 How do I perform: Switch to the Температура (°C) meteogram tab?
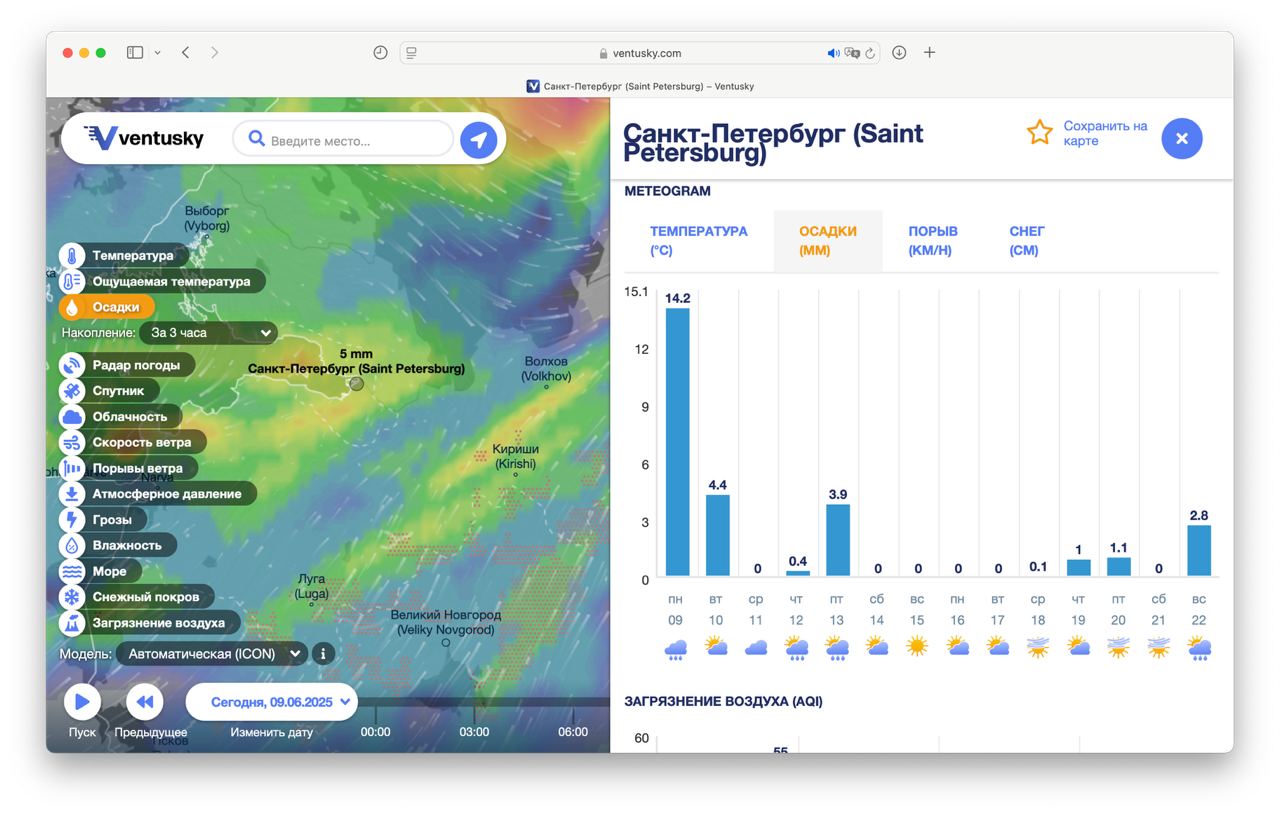[698, 241]
